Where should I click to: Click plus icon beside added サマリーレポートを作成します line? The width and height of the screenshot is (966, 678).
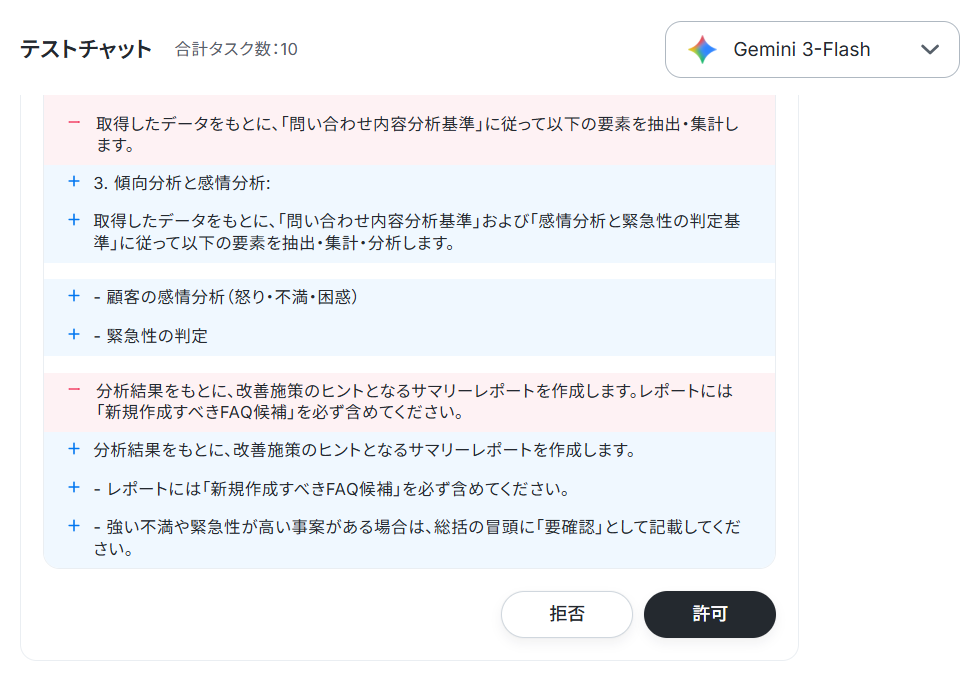(x=74, y=449)
